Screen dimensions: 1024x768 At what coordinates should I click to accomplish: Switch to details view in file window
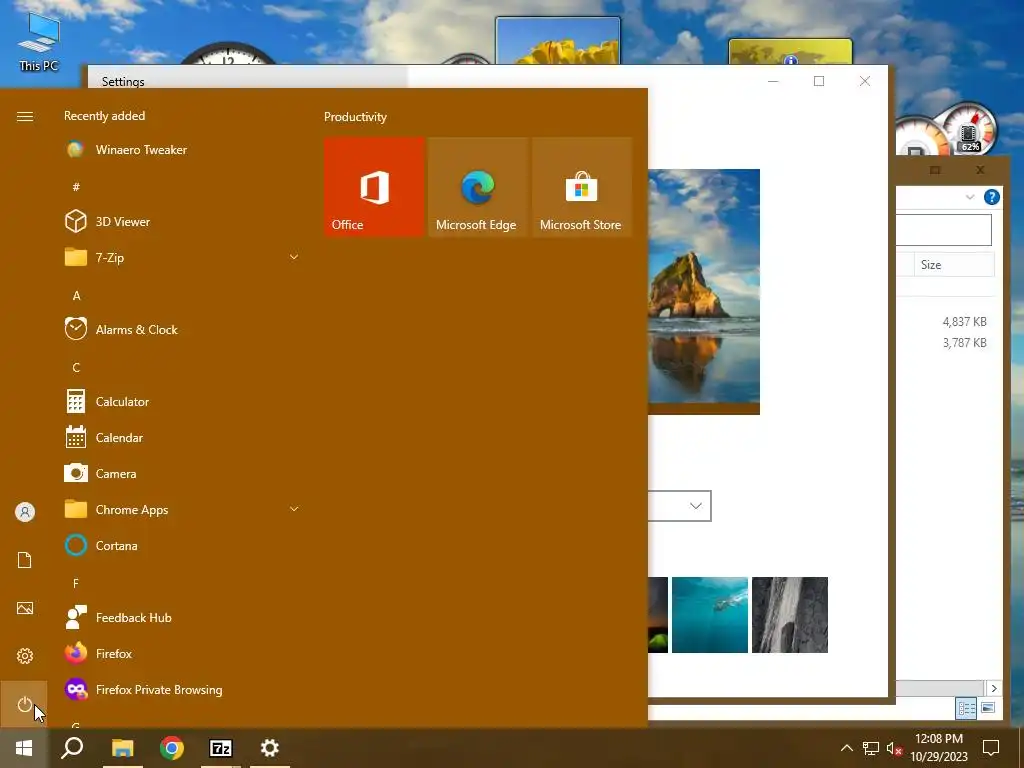pos(967,708)
